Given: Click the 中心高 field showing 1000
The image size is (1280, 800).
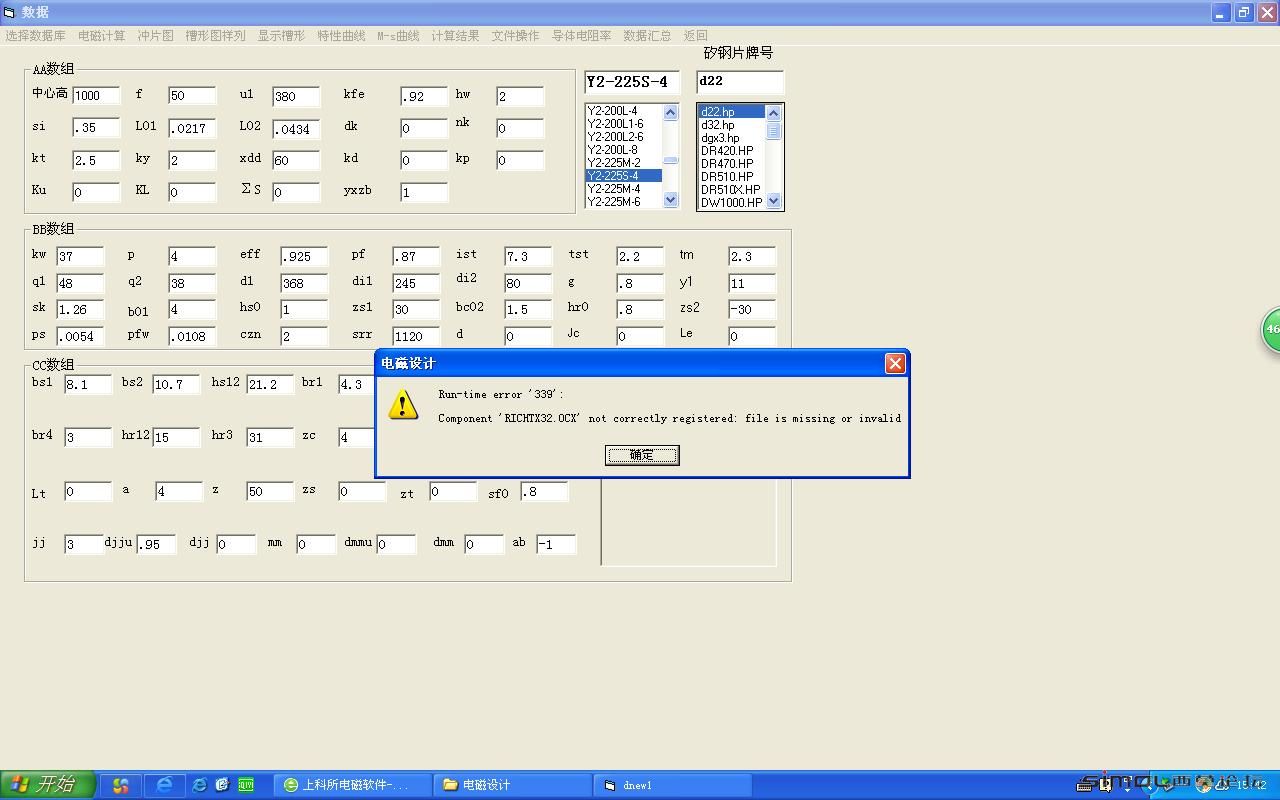Looking at the screenshot, I should tap(96, 96).
